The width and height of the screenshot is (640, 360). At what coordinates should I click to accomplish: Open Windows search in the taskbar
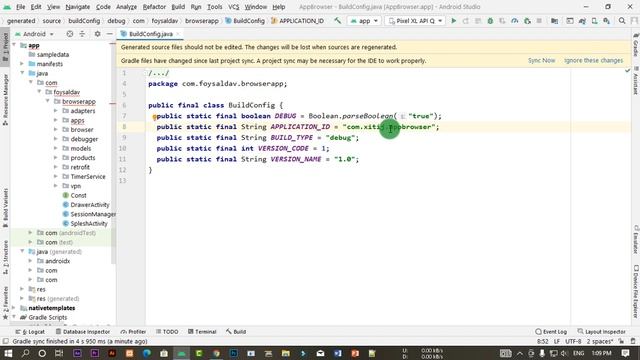(x=25, y=353)
